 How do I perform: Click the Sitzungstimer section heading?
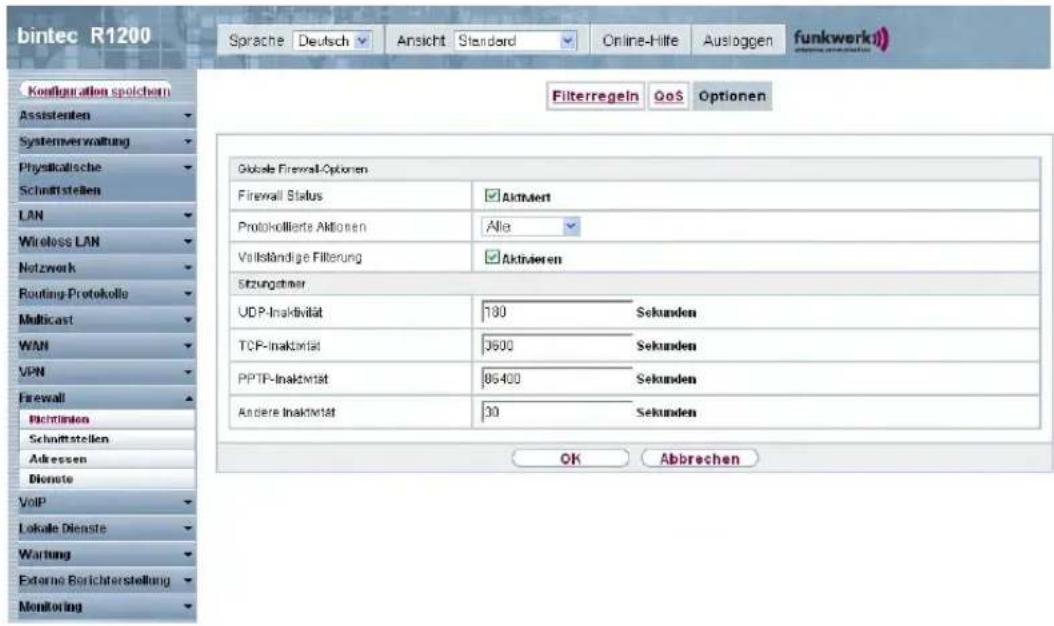point(272,284)
